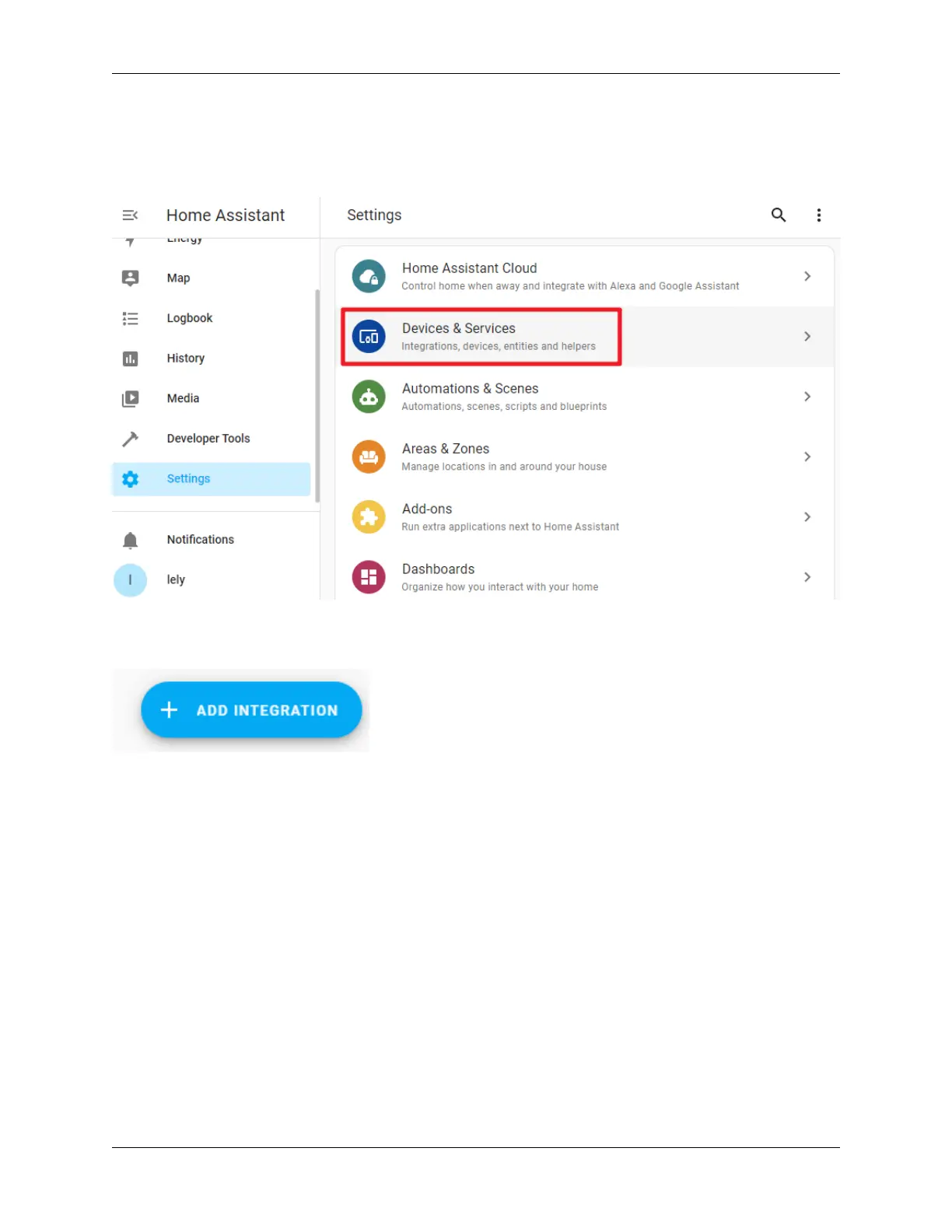Expand the Devices & Services chevron arrow

tap(807, 337)
